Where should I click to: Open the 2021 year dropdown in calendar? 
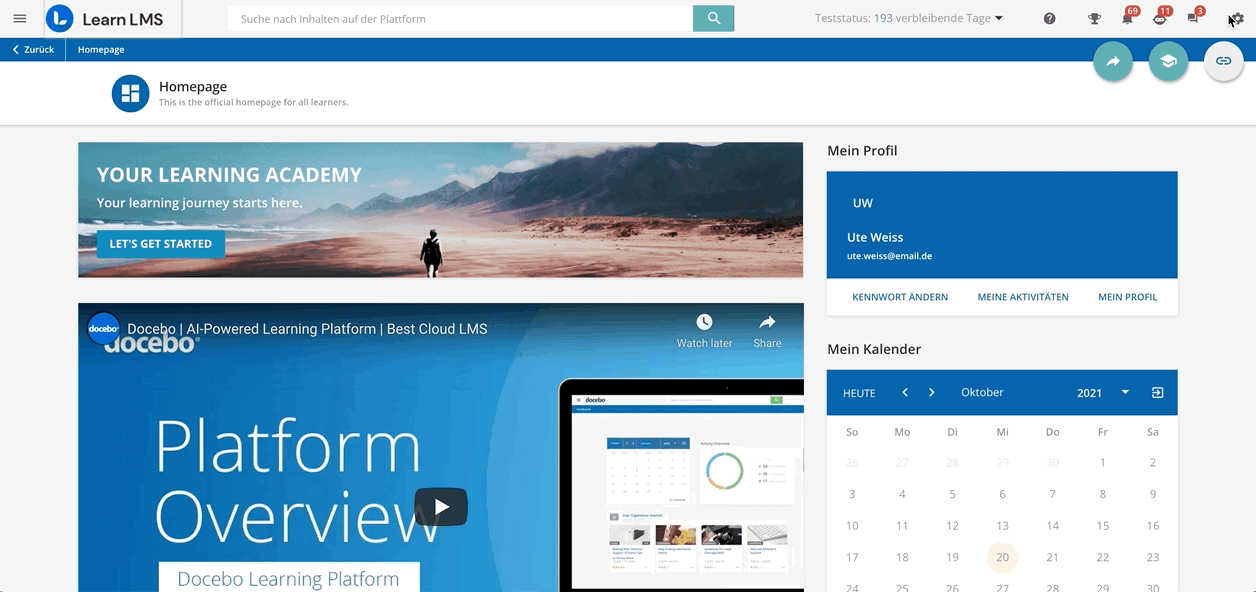tap(1102, 393)
